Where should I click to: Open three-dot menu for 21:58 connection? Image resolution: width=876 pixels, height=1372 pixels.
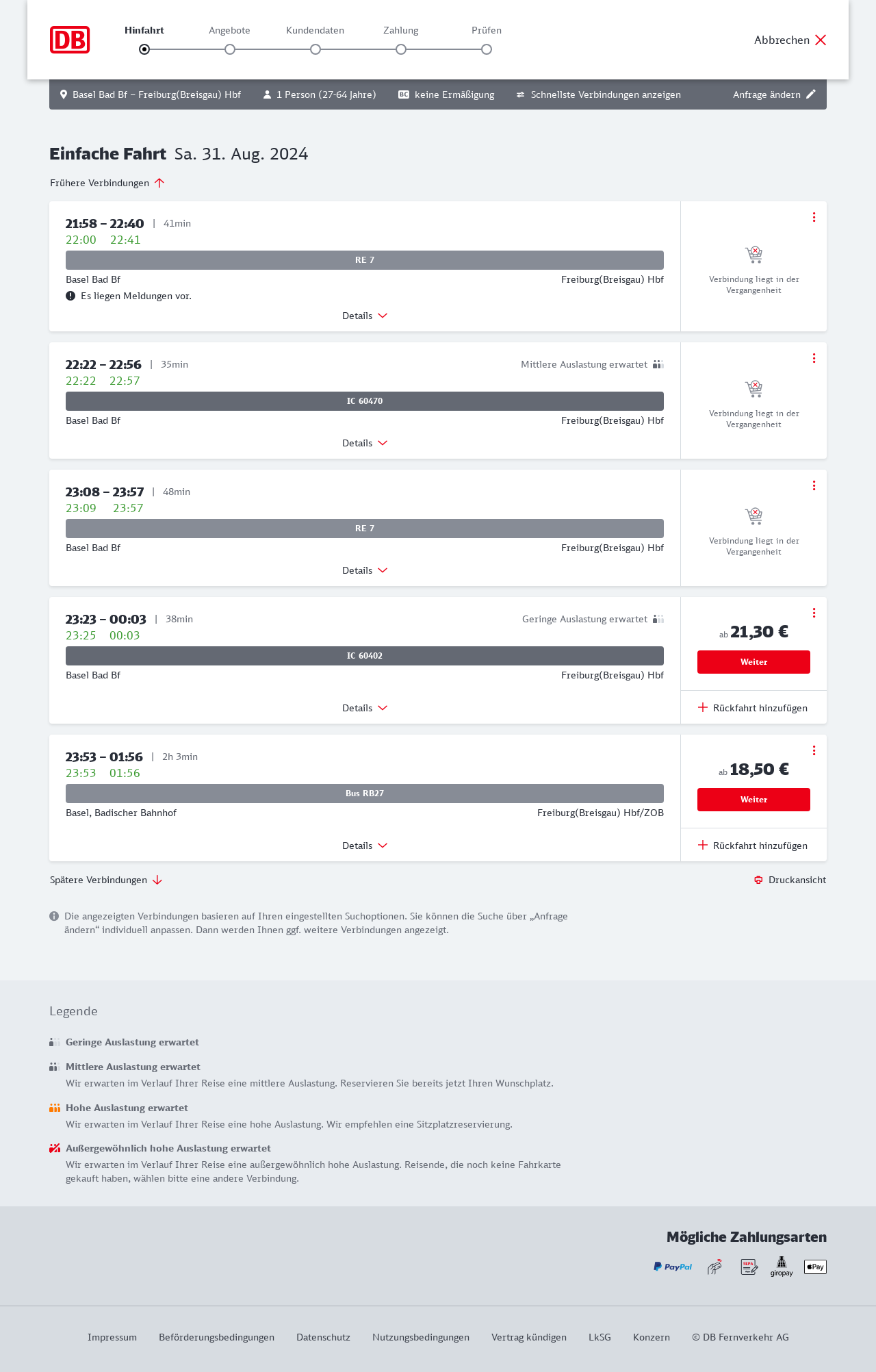[814, 217]
